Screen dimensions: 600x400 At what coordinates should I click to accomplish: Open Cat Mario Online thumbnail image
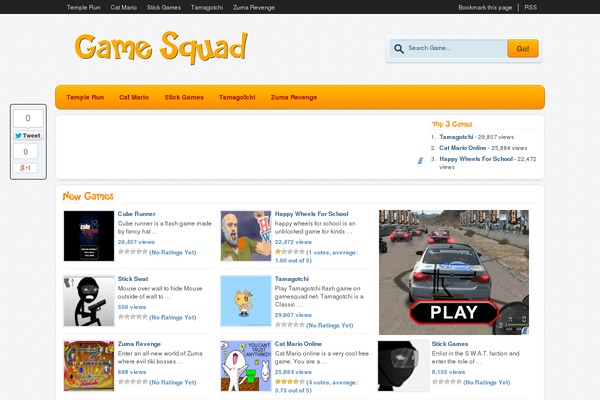(246, 366)
